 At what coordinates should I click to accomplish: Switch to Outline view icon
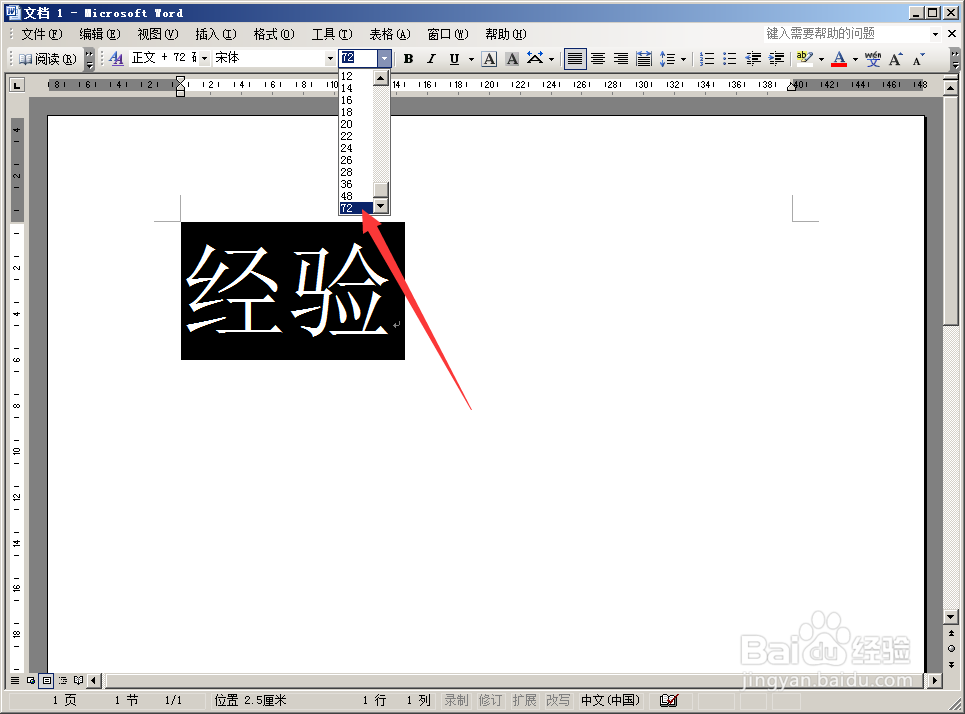tap(63, 680)
